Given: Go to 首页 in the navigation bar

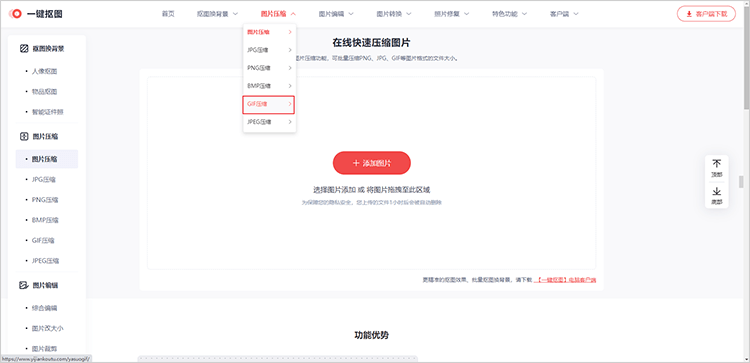Looking at the screenshot, I should (168, 14).
